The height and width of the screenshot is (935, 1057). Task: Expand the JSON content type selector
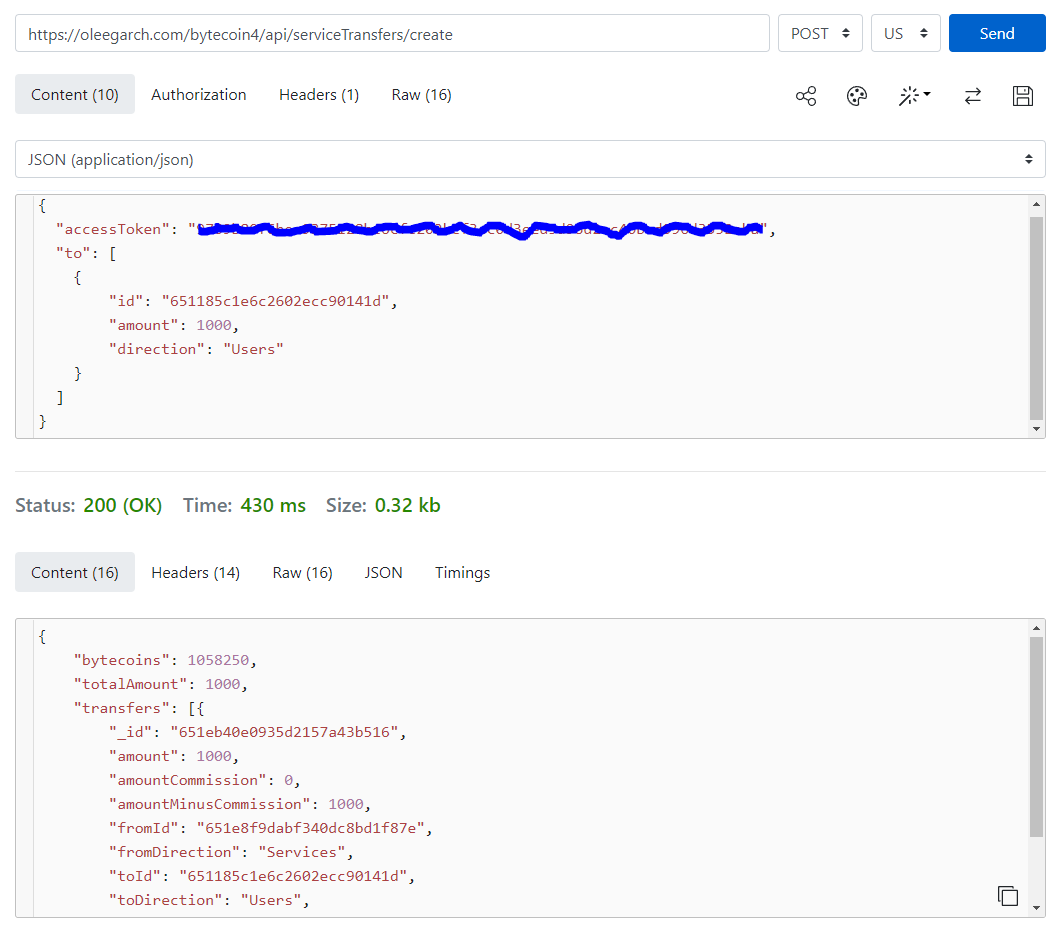click(x=530, y=159)
